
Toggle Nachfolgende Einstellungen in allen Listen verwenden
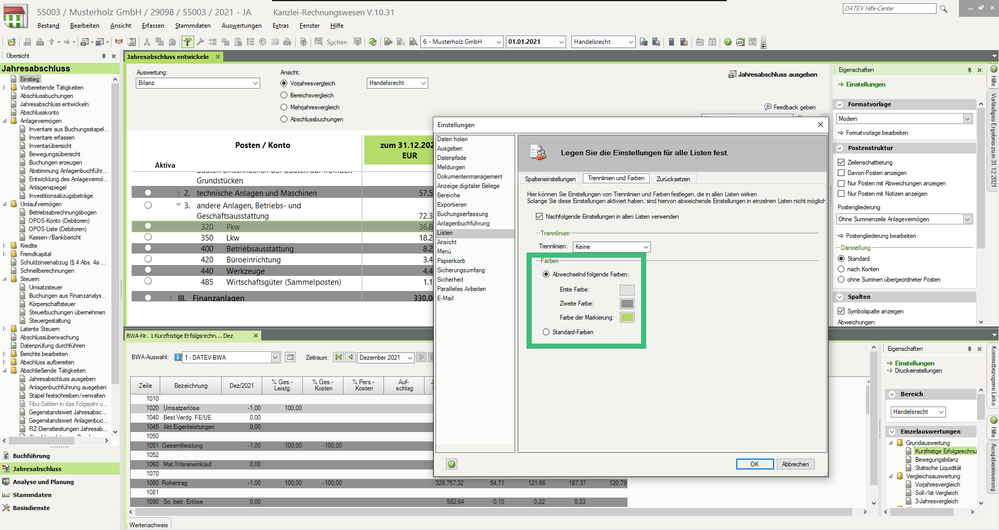tap(540, 217)
